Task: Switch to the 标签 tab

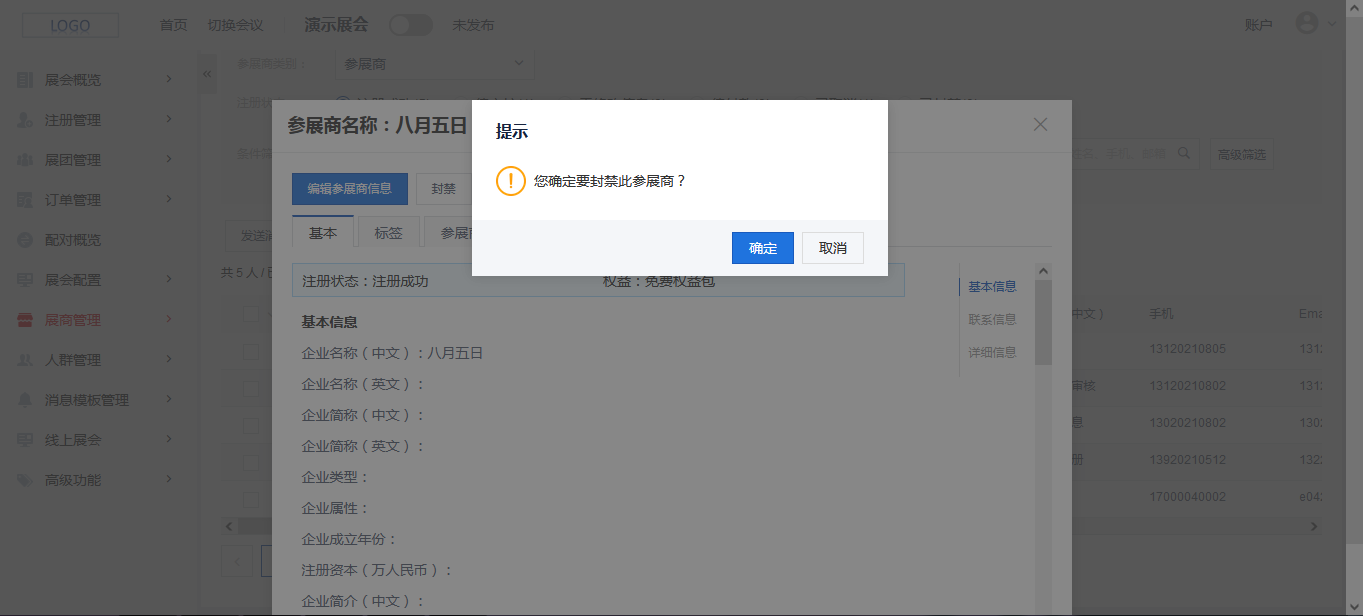Action: click(388, 233)
